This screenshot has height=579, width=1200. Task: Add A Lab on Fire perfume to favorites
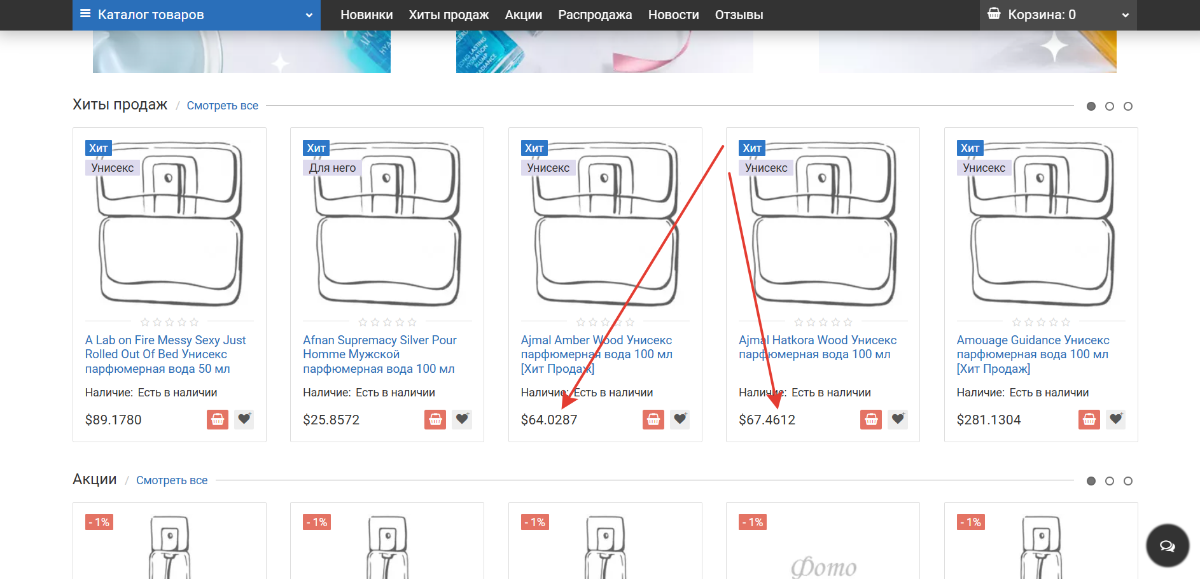pyautogui.click(x=244, y=419)
